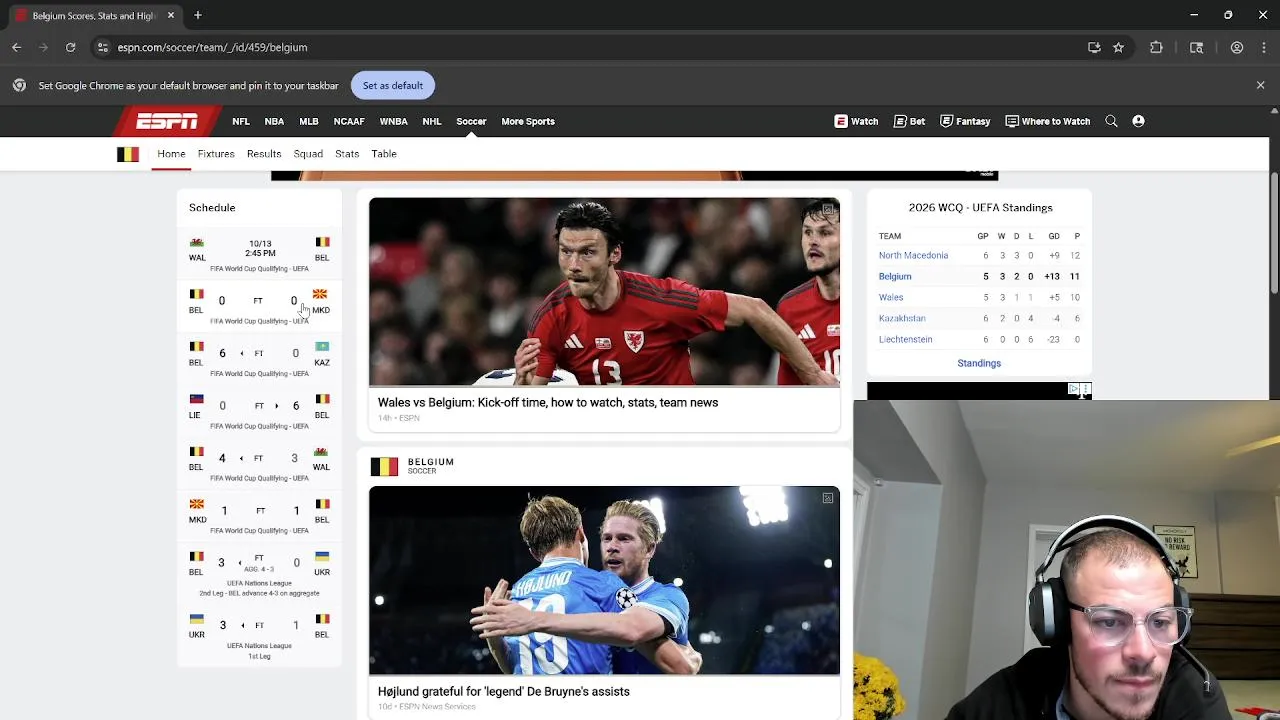1280x720 pixels.
Task: Open the NFL menu
Action: (x=241, y=121)
